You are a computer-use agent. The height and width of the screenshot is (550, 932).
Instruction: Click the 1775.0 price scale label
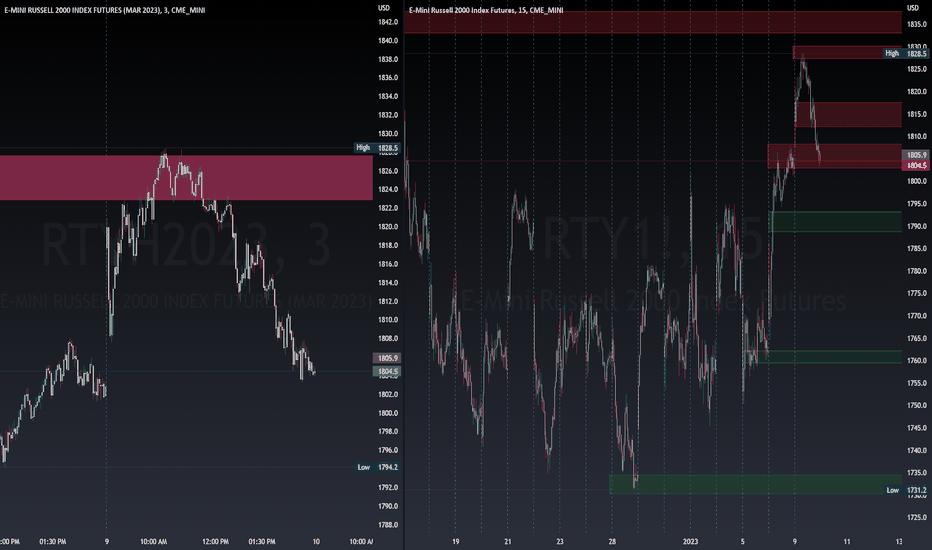click(917, 293)
